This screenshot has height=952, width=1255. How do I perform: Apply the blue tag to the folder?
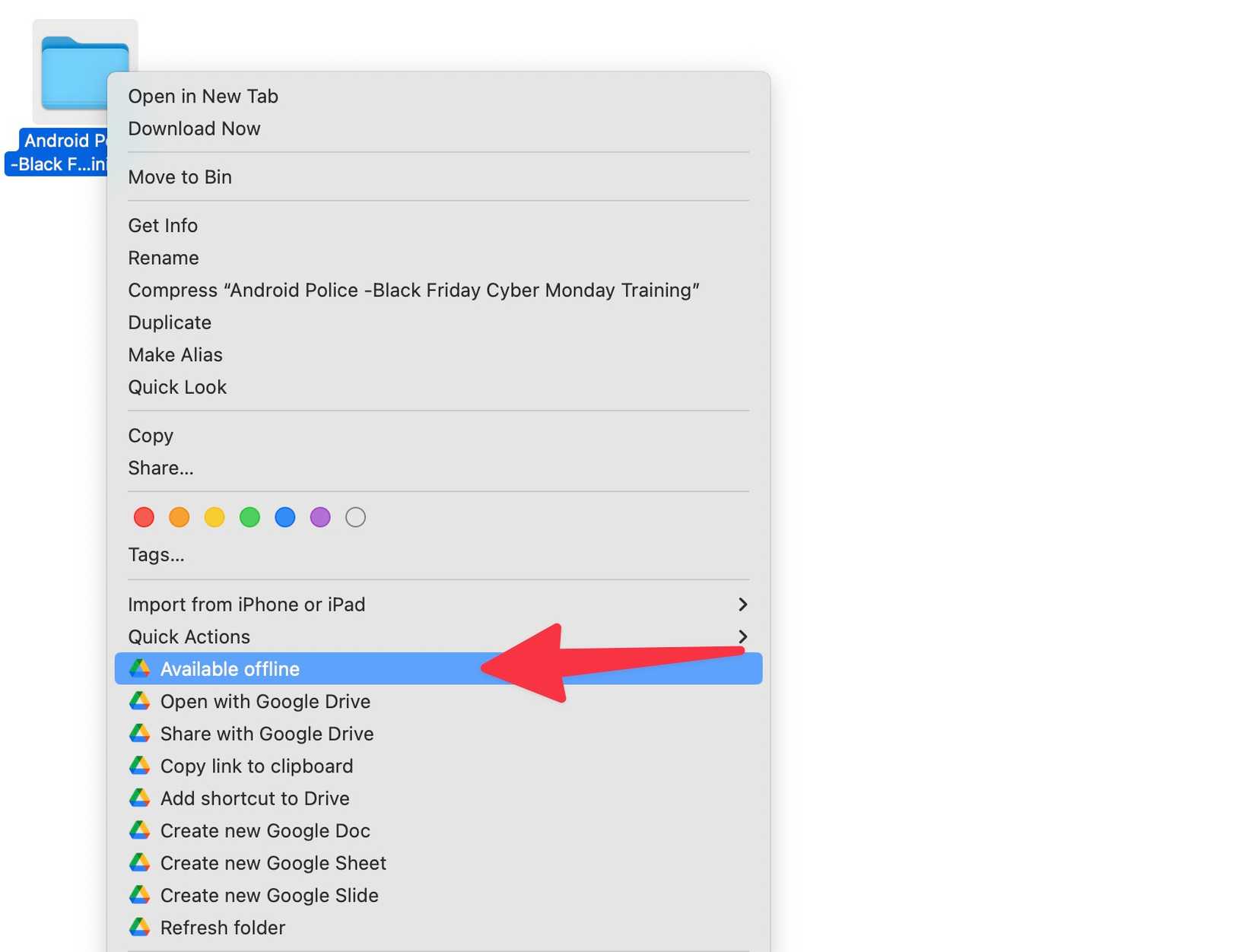pyautogui.click(x=284, y=517)
